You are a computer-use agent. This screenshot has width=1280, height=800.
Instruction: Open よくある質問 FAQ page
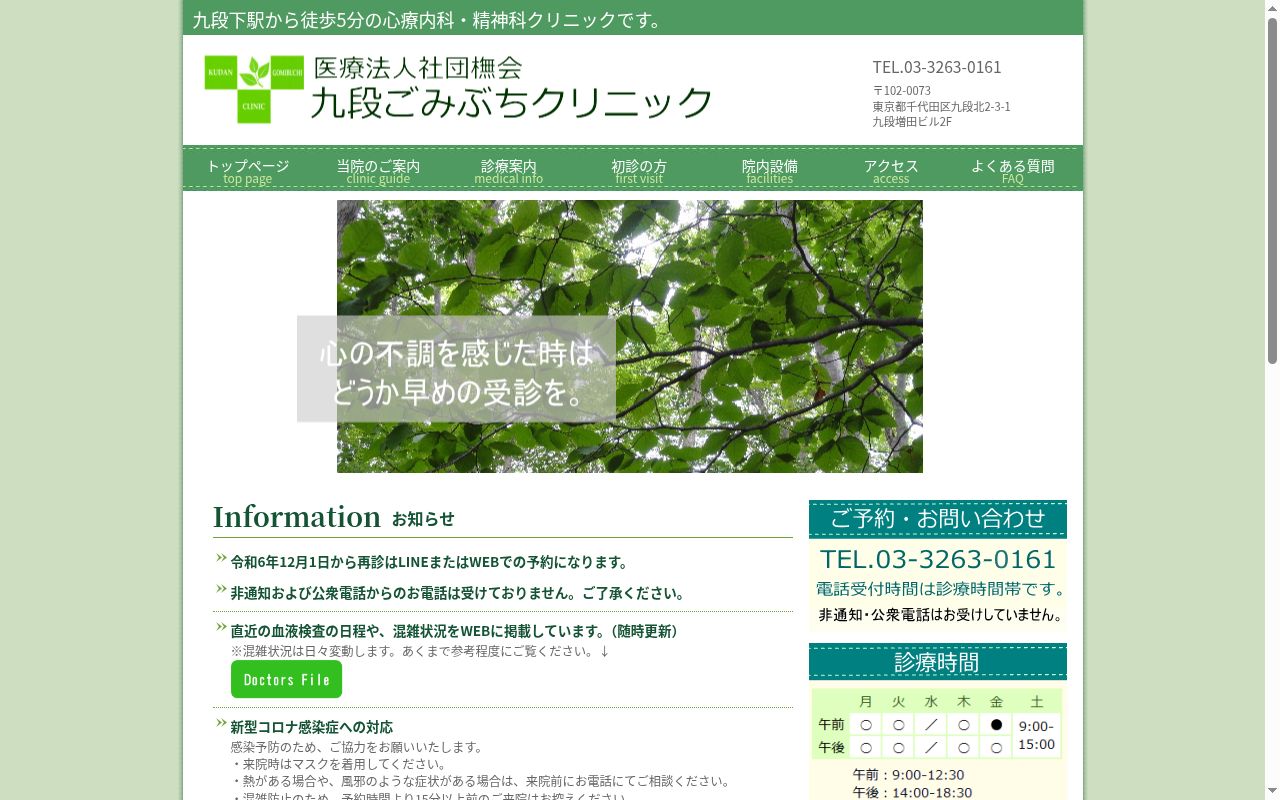point(1013,171)
